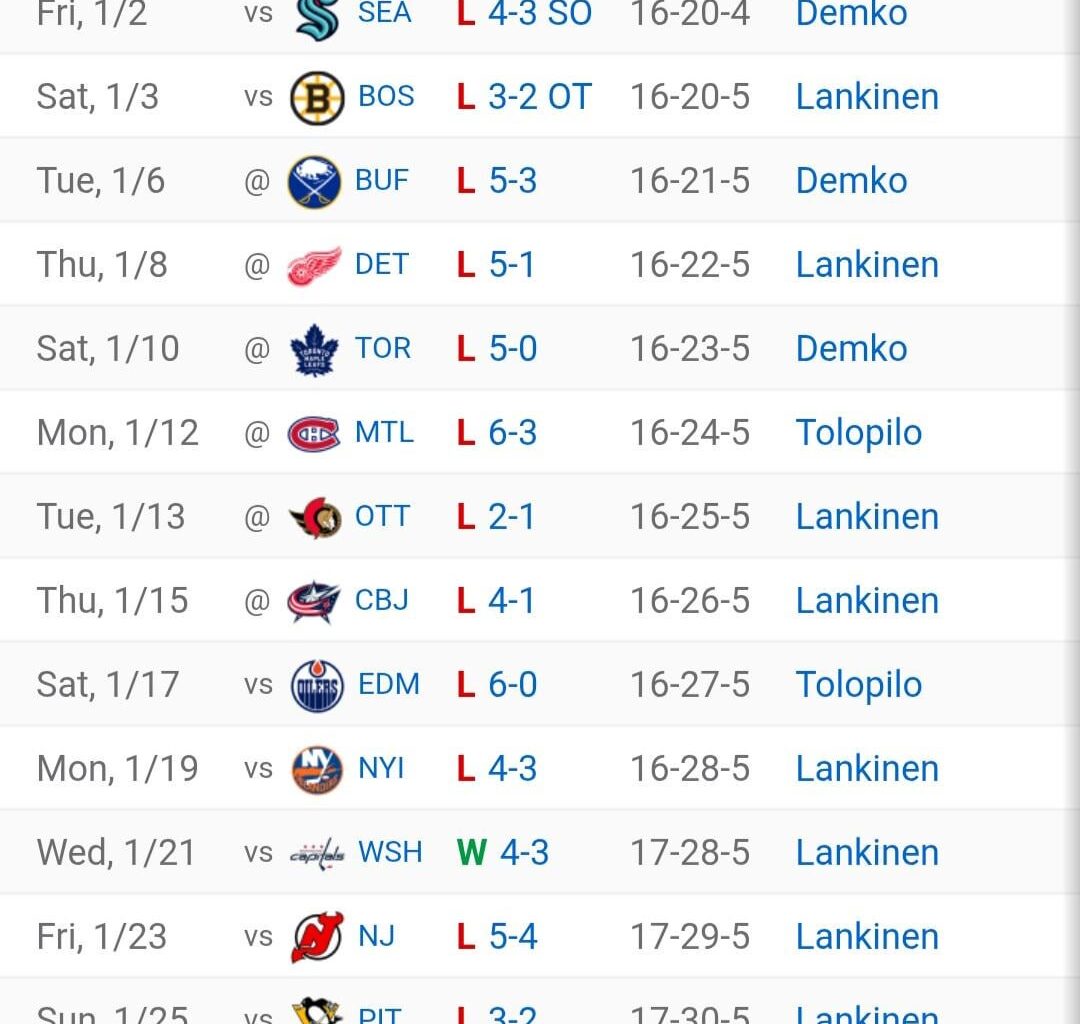Open Lankinen's profile from the 1/23 game
Viewport: 1080px width, 1024px height.
[x=866, y=936]
